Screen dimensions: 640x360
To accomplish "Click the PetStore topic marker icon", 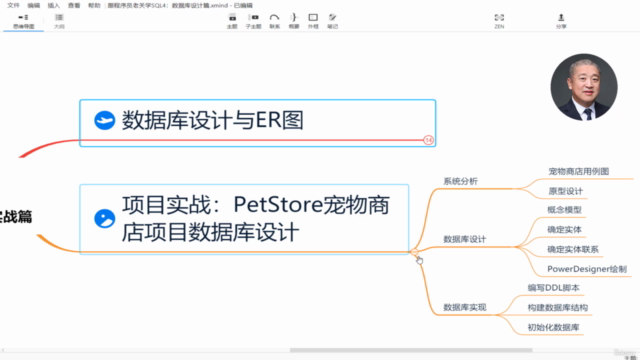I will (x=104, y=218).
